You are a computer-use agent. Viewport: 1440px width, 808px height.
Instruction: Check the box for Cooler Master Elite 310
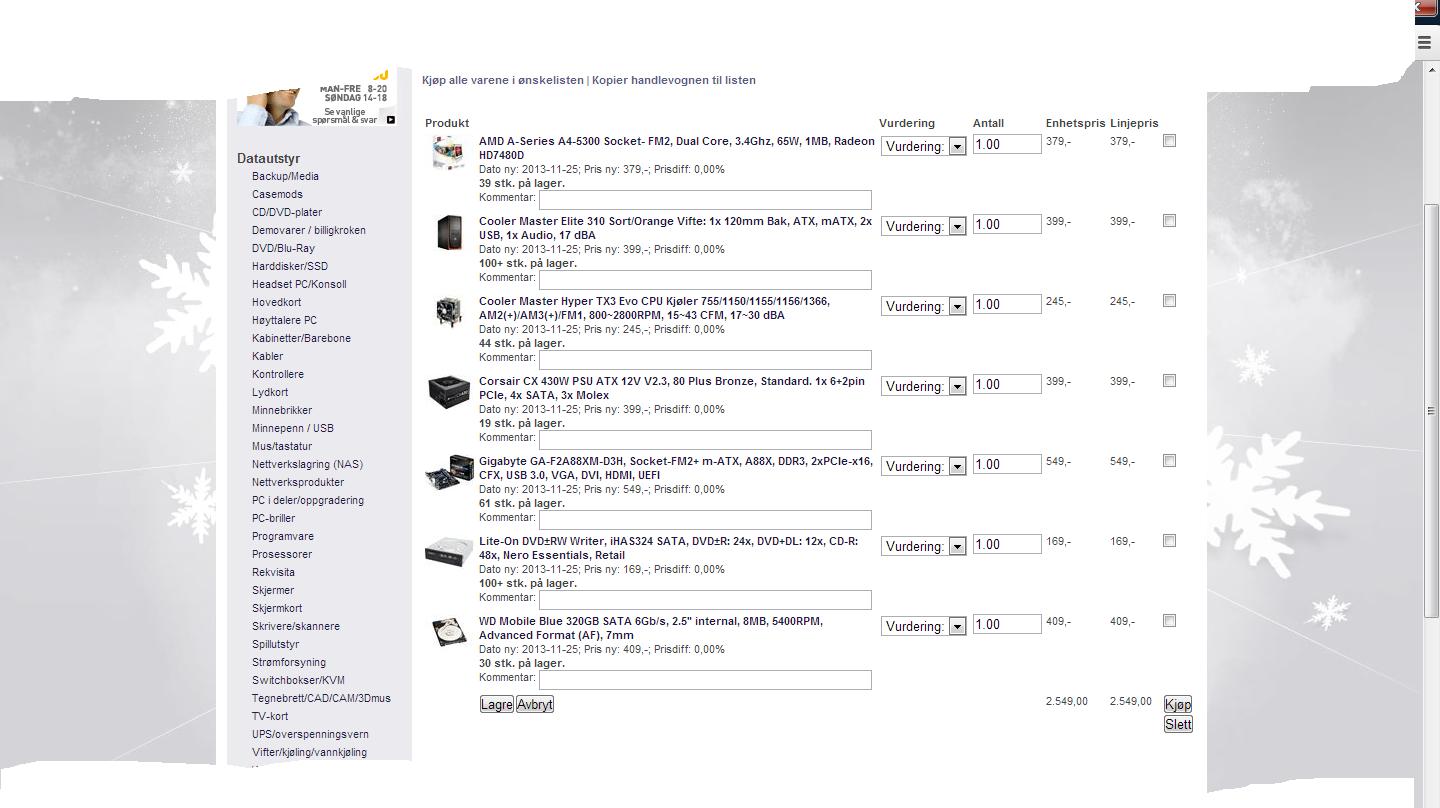pyautogui.click(x=1169, y=221)
